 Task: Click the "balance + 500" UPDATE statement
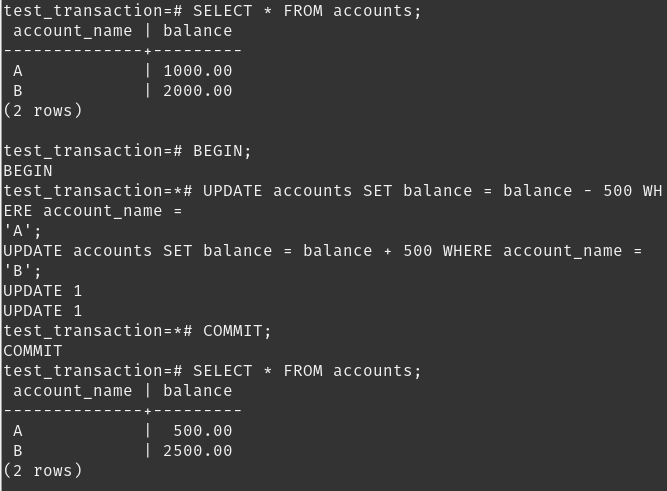322,251
